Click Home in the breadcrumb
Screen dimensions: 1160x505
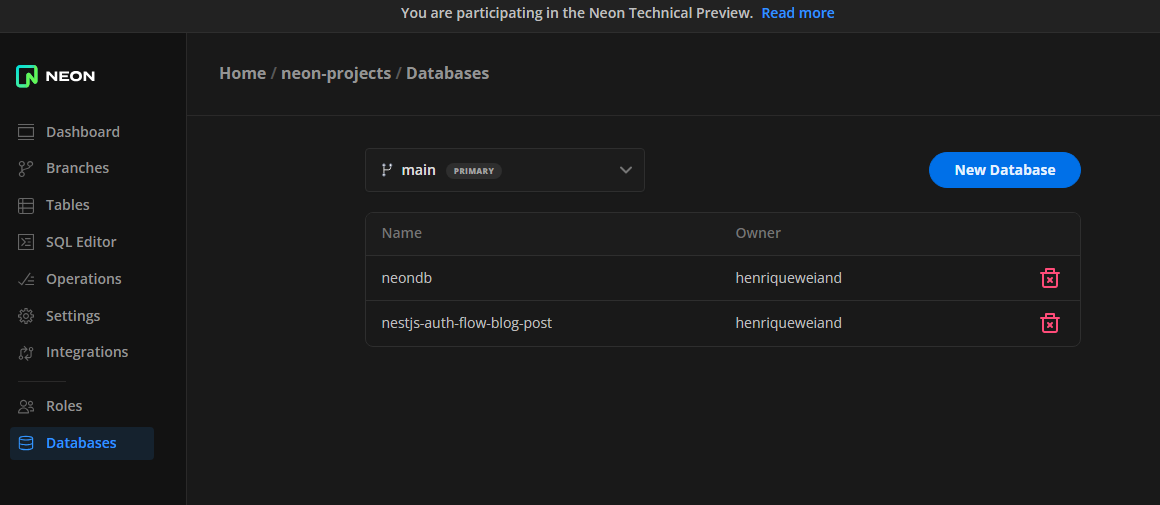[x=243, y=73]
